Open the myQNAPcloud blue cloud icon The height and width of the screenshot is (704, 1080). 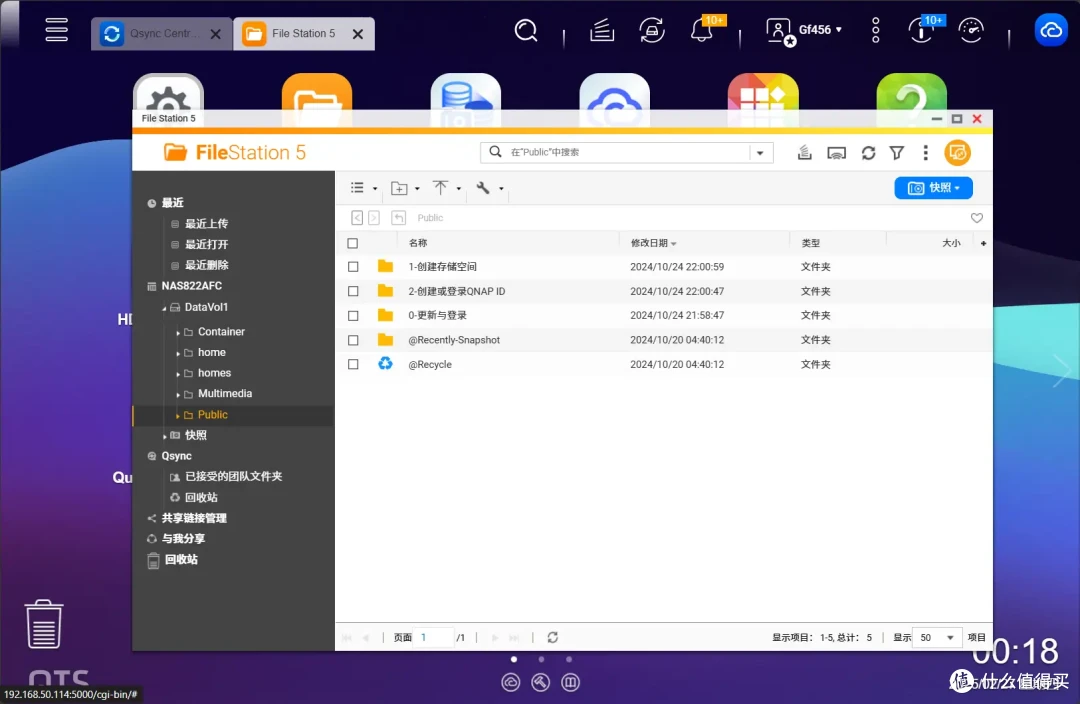(x=1051, y=30)
